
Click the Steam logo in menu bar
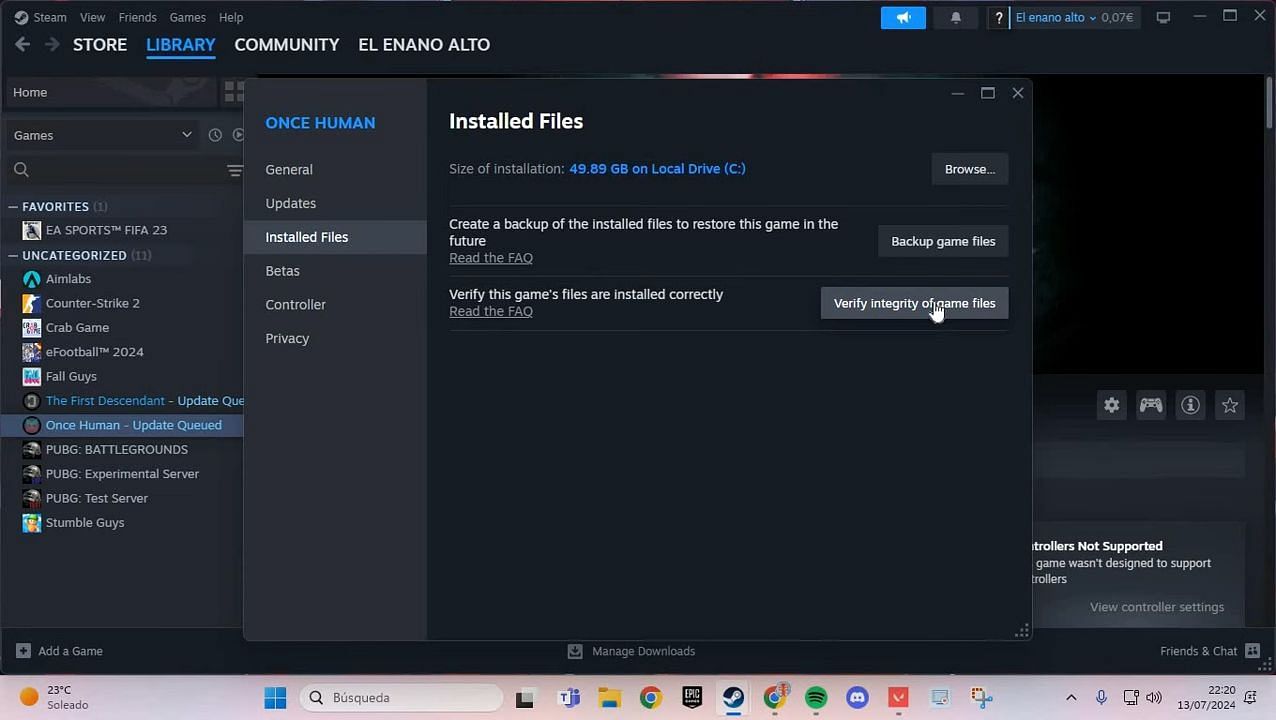pos(21,17)
